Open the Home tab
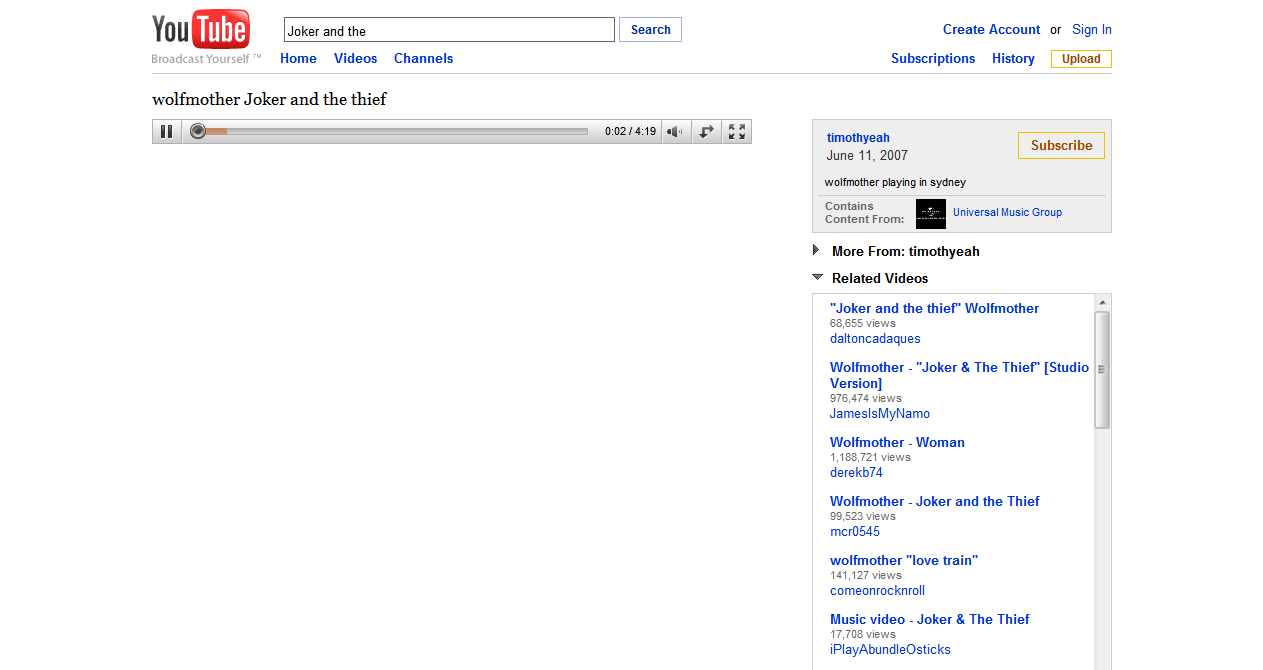The height and width of the screenshot is (670, 1263). 298,59
